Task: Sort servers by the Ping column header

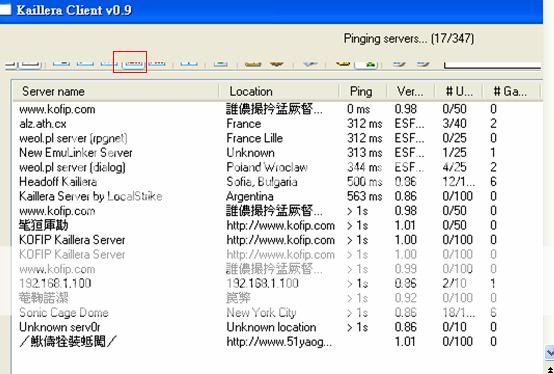Action: tap(363, 91)
